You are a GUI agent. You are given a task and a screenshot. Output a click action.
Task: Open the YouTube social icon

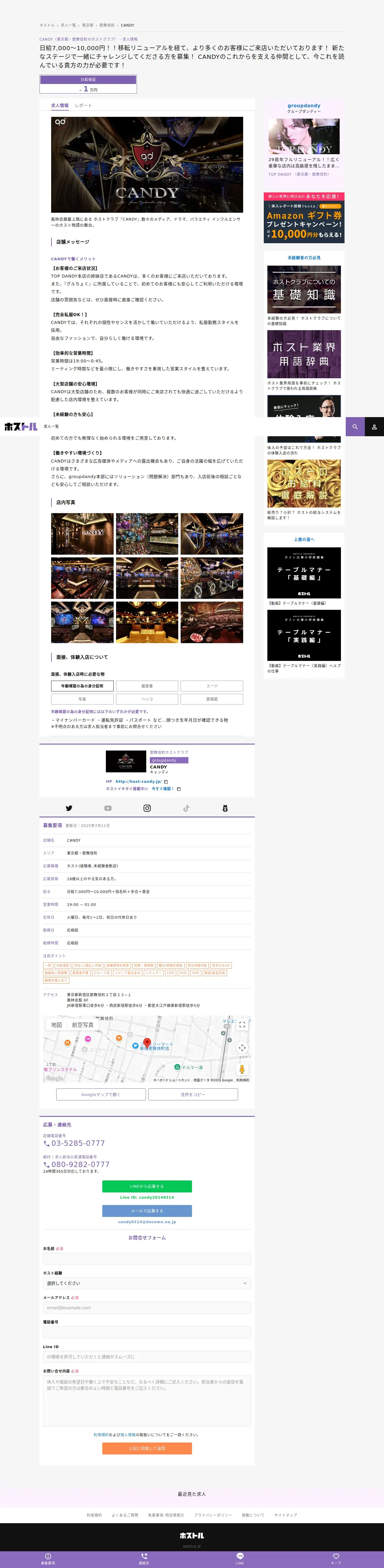pyautogui.click(x=108, y=808)
